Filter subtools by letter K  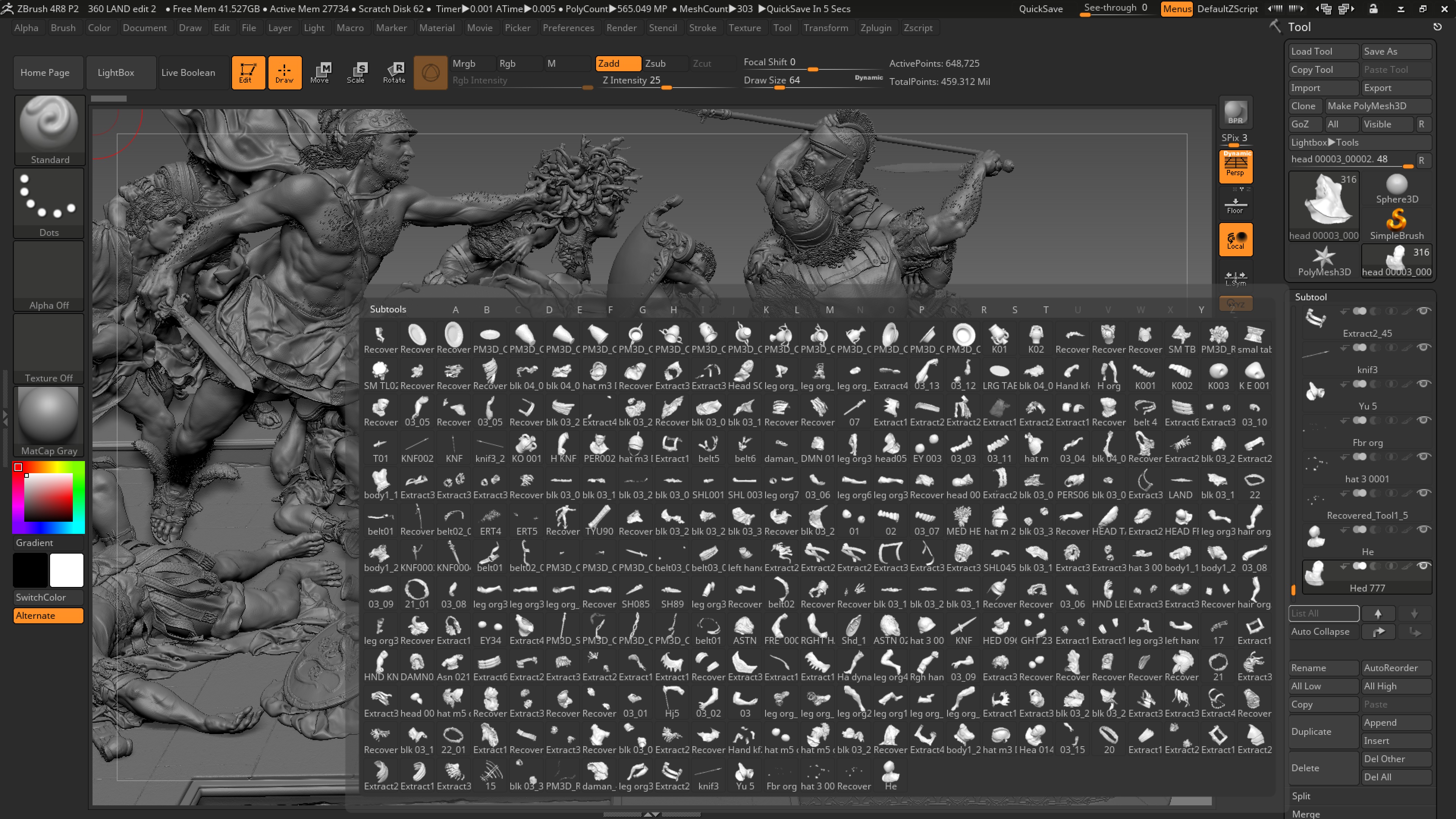766,310
